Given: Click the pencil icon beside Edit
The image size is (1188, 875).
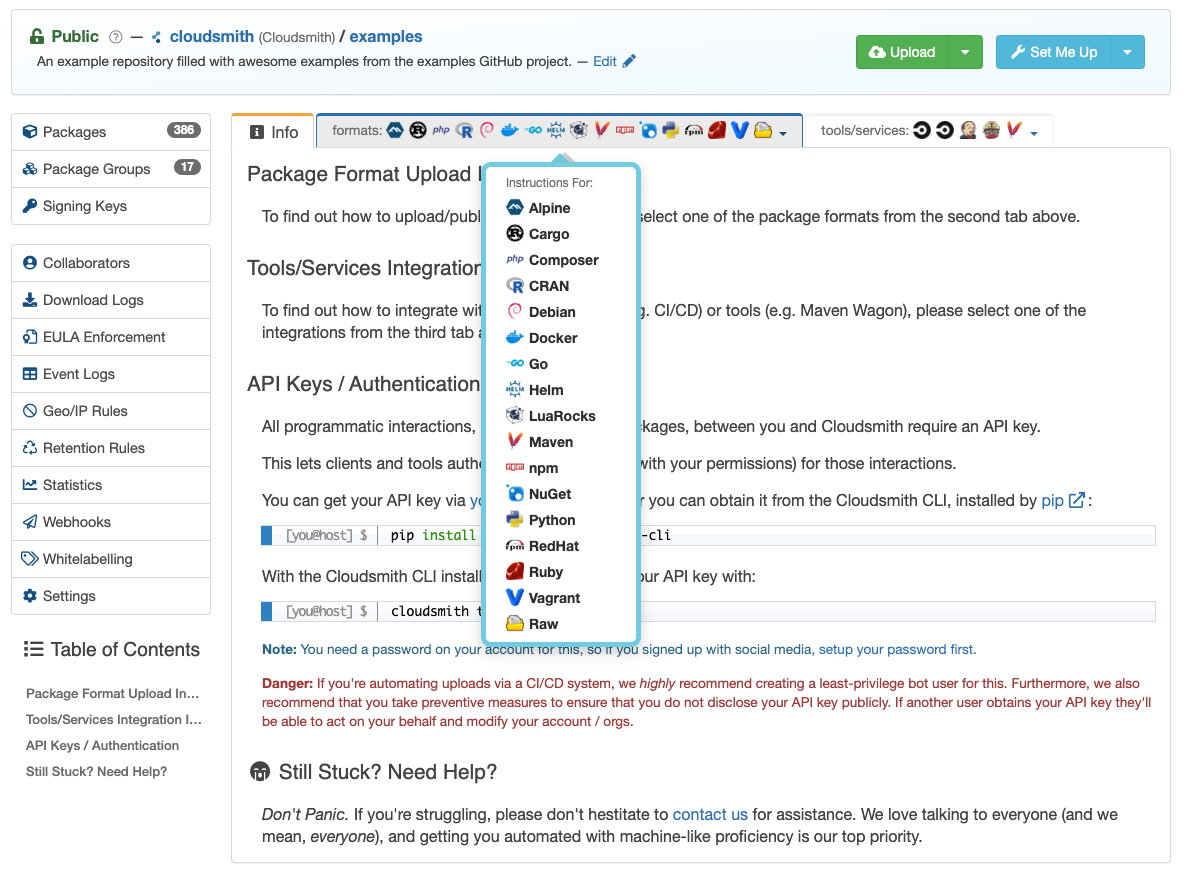Looking at the screenshot, I should (629, 61).
